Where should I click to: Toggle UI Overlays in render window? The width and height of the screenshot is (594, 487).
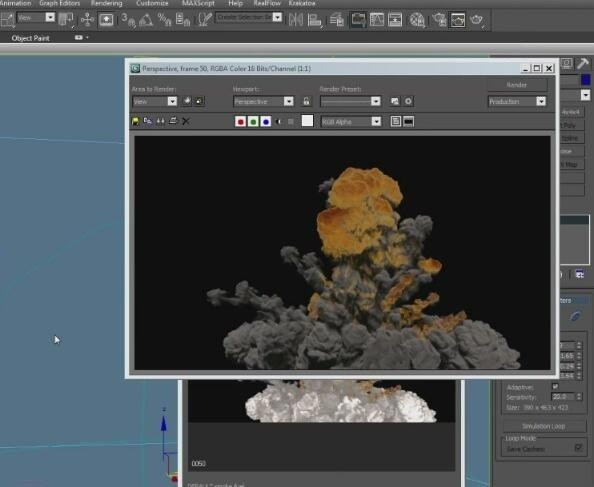point(395,121)
